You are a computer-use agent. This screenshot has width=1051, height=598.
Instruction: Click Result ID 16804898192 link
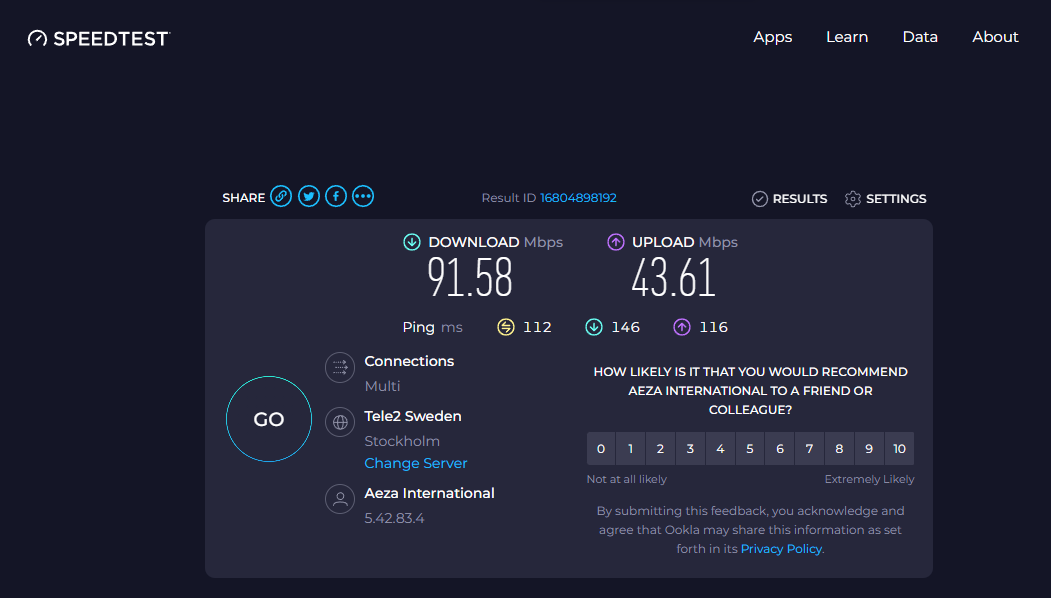[578, 198]
